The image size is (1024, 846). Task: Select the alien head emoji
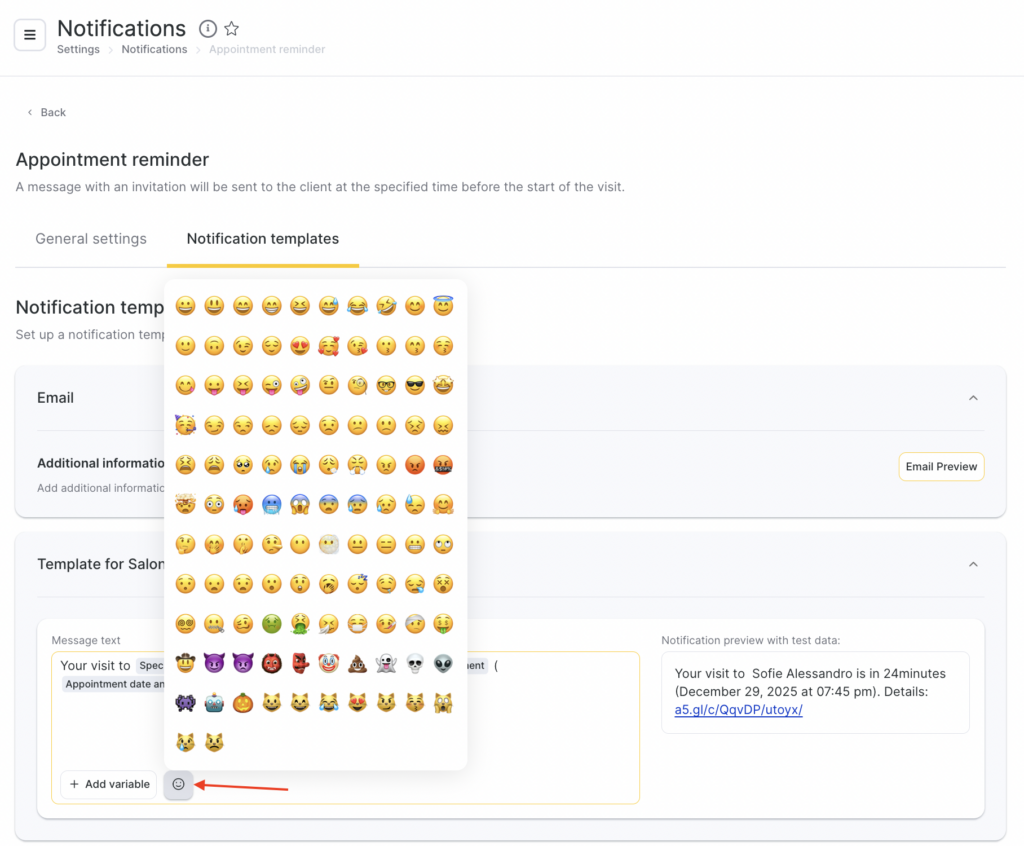point(443,663)
